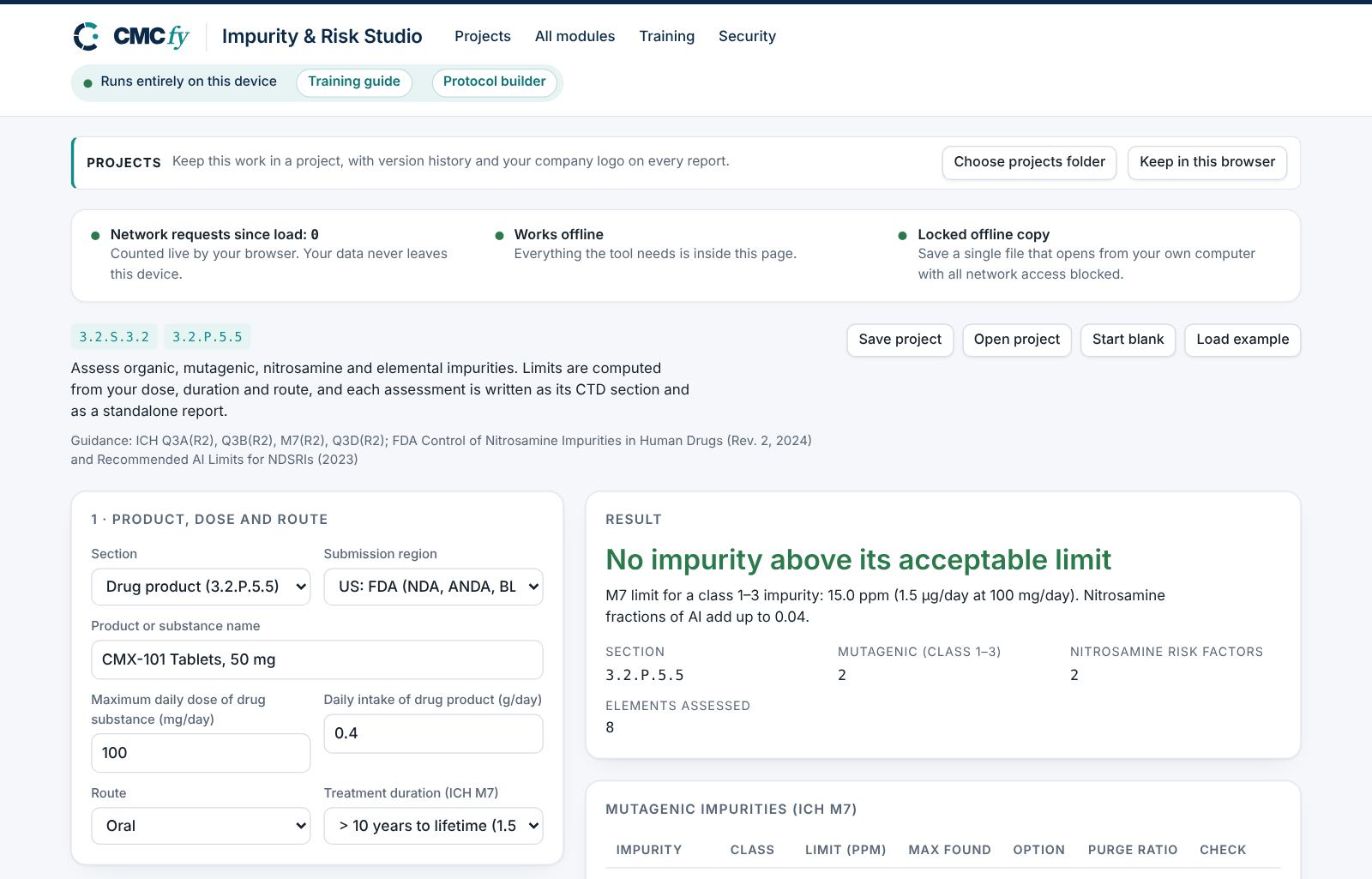Click the No impurity above limit result heading
Screen dimensions: 1372x879
(x=858, y=559)
